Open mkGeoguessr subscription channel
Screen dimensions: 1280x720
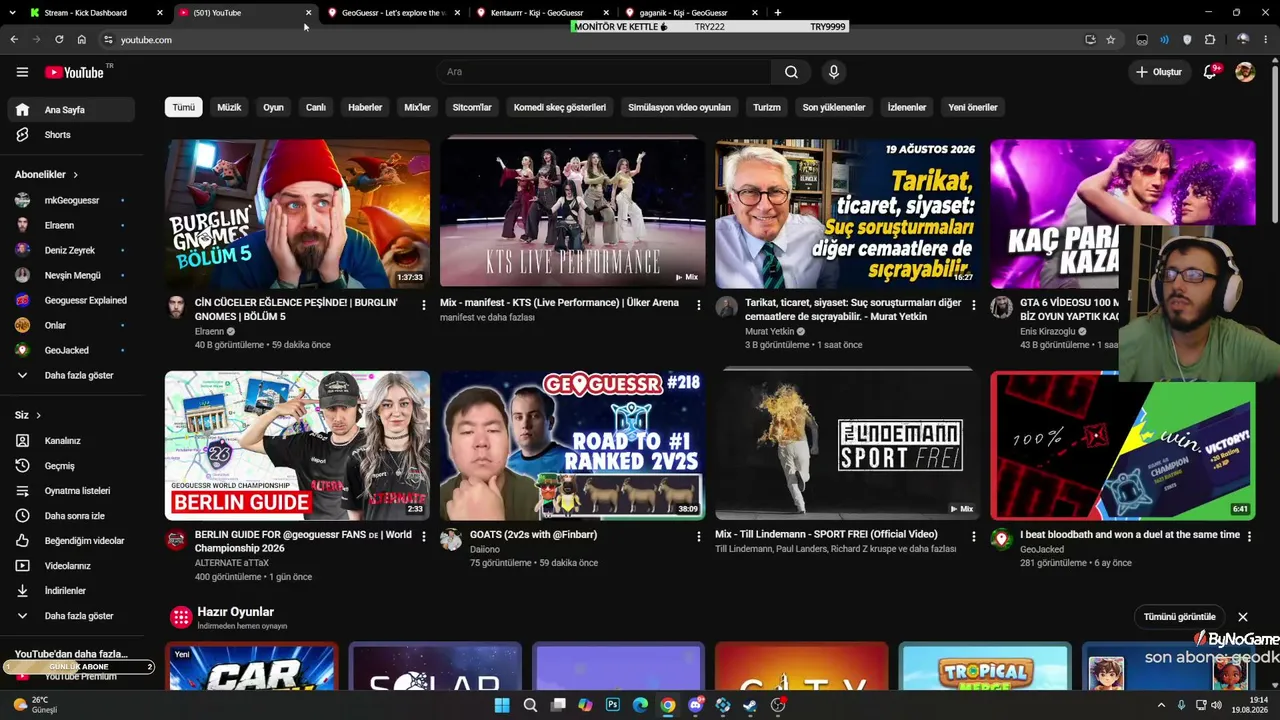pos(70,201)
